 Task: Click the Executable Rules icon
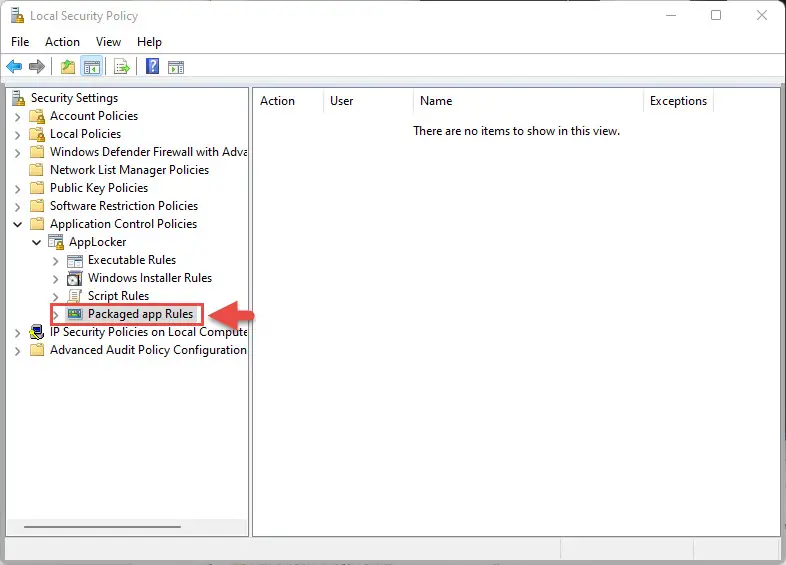click(x=75, y=261)
